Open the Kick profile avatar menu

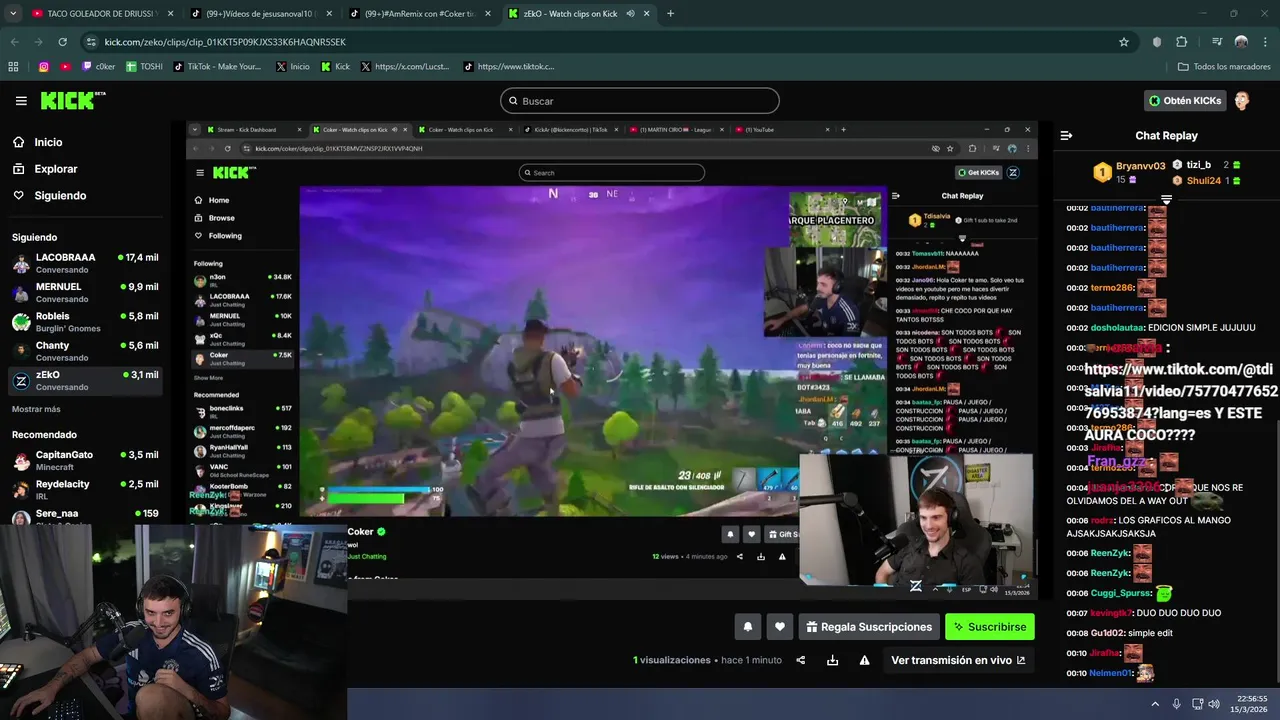(1241, 101)
